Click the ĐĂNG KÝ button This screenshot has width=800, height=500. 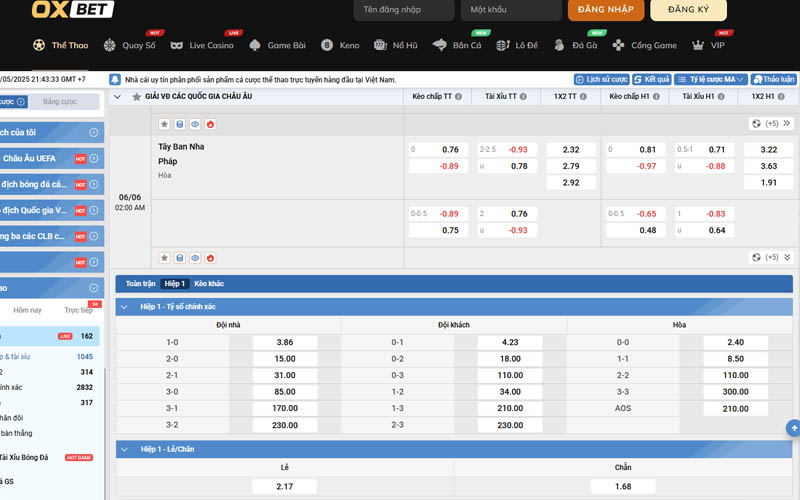pyautogui.click(x=688, y=10)
